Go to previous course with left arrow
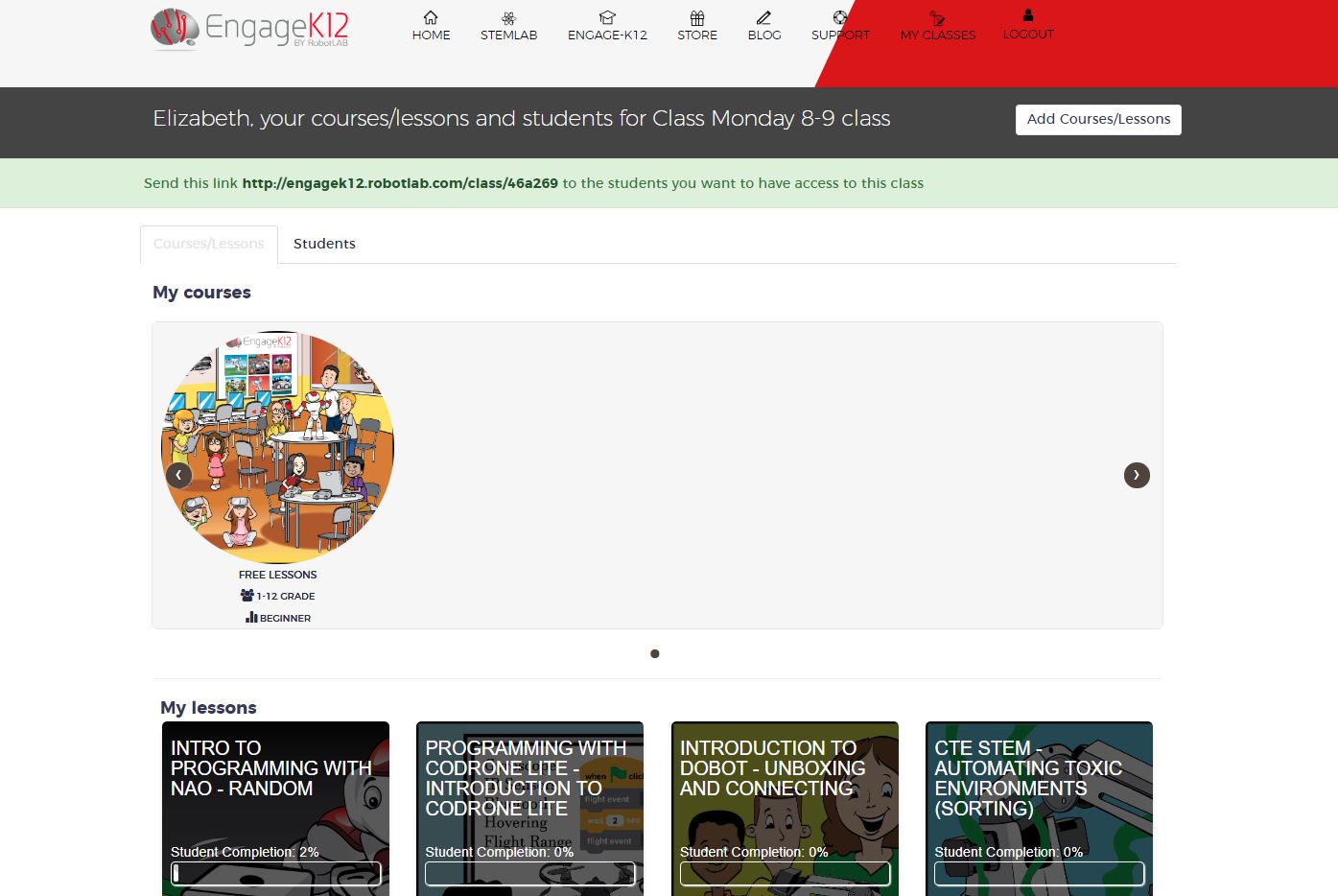1338x896 pixels. (x=178, y=475)
